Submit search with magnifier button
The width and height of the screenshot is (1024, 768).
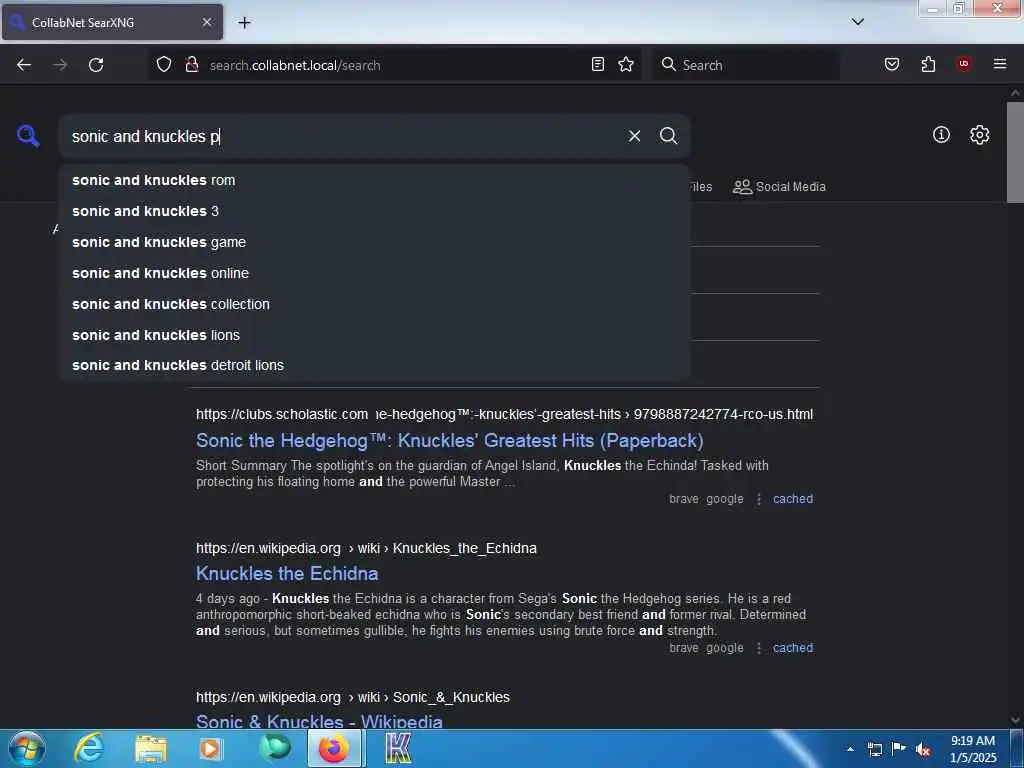668,136
